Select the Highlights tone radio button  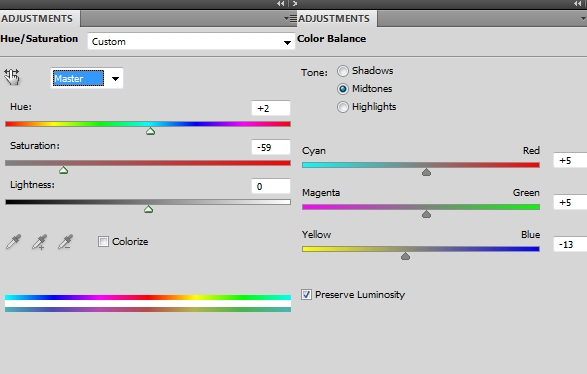[x=343, y=107]
